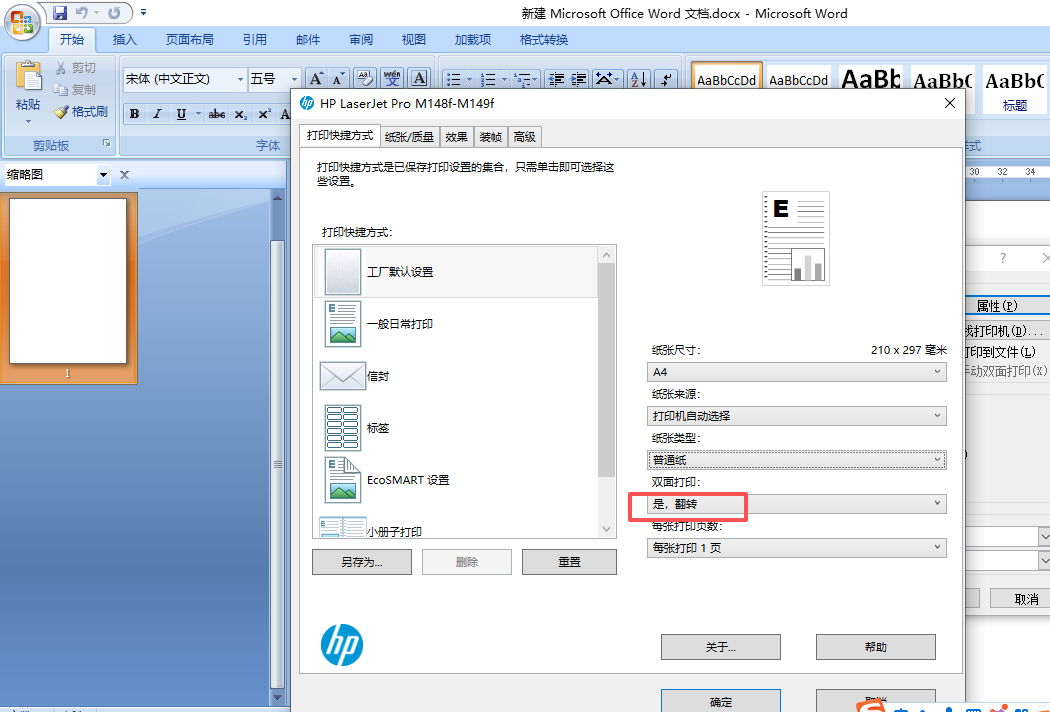
Task: Open the 双面打印 dropdown
Action: point(796,504)
